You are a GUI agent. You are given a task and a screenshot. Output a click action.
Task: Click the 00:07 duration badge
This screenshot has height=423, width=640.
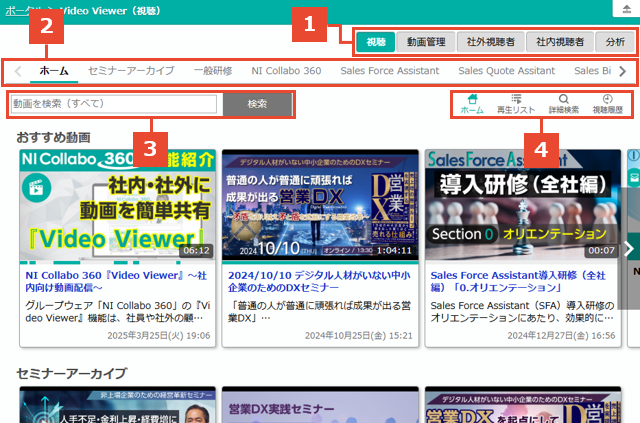pos(602,250)
